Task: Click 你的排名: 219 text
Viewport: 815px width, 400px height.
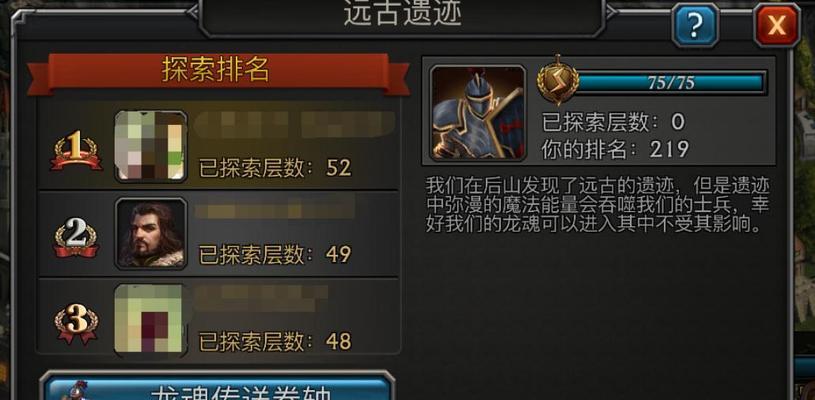Action: click(x=615, y=150)
